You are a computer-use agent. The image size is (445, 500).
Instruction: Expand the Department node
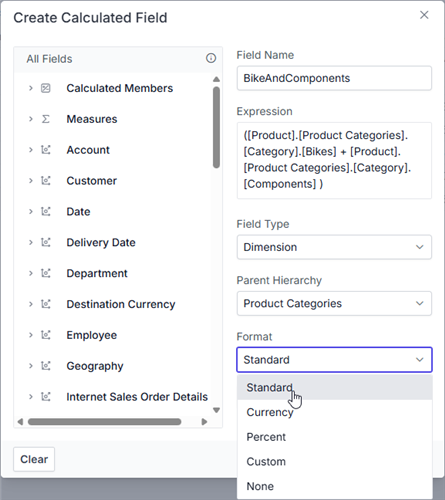[x=31, y=273]
